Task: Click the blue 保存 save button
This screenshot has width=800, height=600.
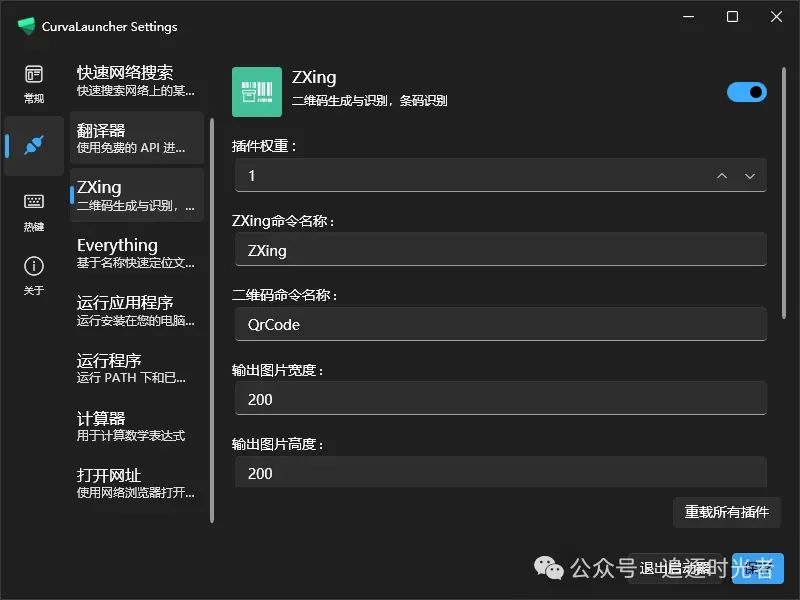Action: click(x=758, y=568)
